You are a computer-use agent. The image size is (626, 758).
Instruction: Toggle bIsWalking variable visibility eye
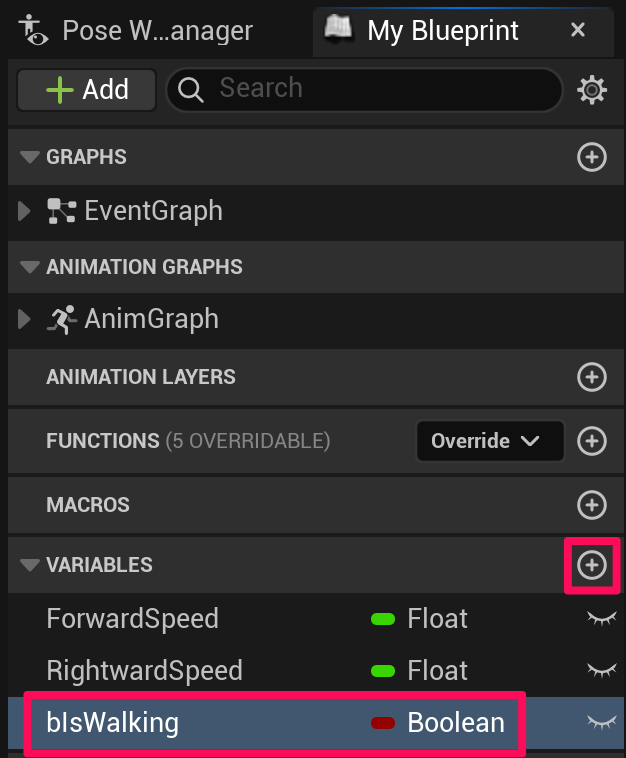pyautogui.click(x=601, y=721)
